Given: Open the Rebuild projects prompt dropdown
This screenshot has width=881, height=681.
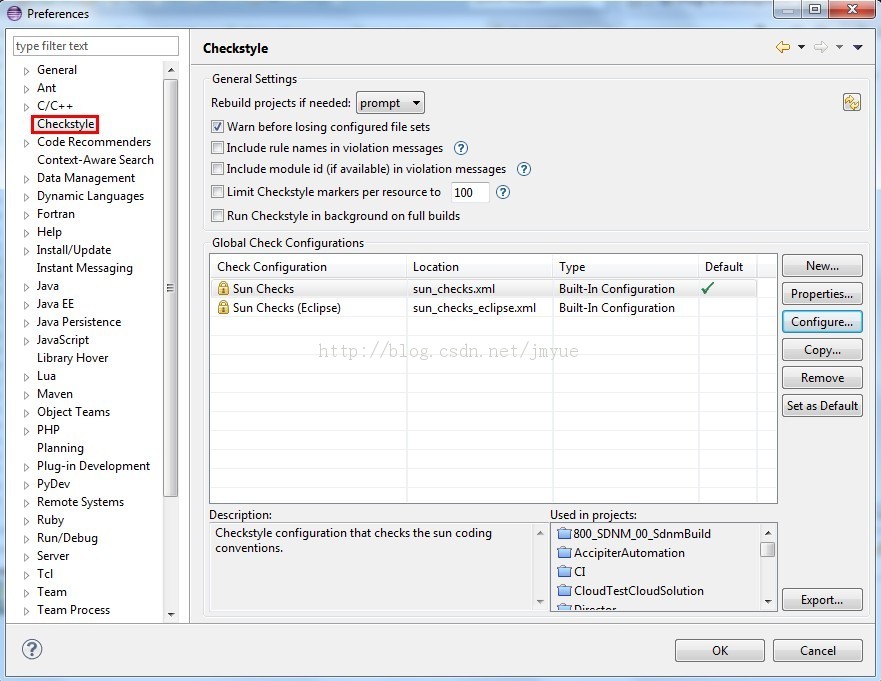Looking at the screenshot, I should pos(390,103).
